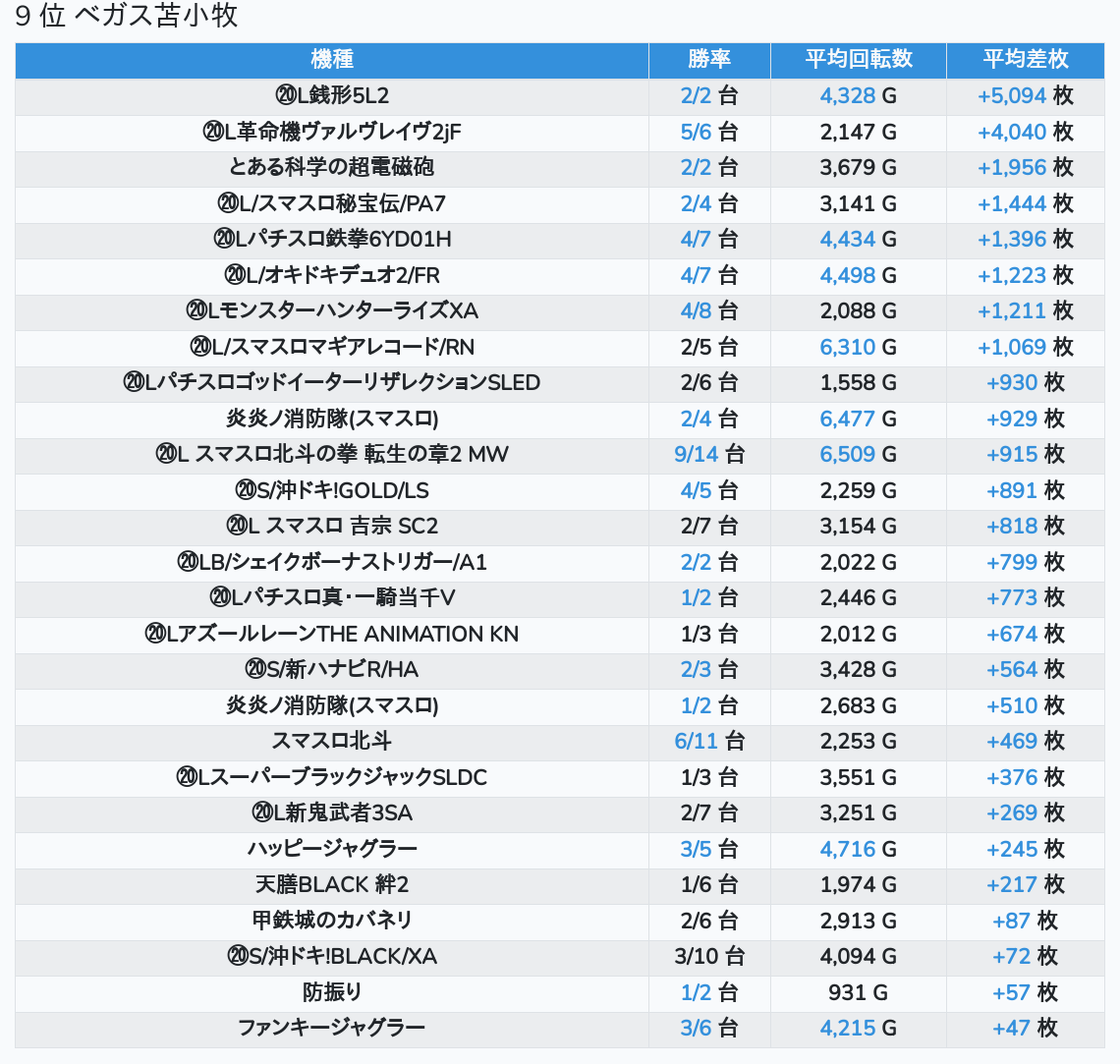1120x1064 pixels.
Task: Click the 勝率 column header
Action: click(x=708, y=60)
